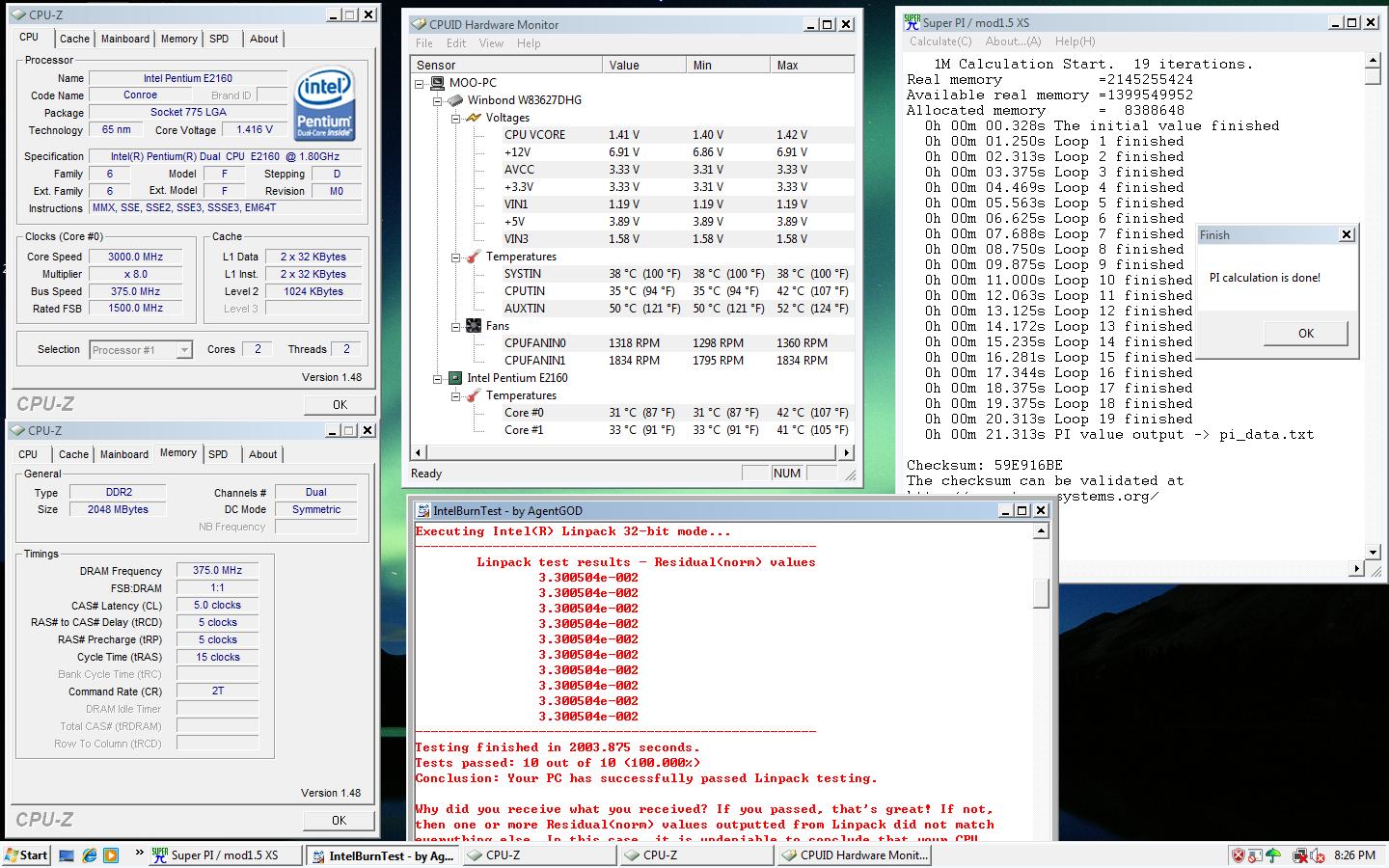Collapse the Intel Pentium E2160 node

click(437, 378)
